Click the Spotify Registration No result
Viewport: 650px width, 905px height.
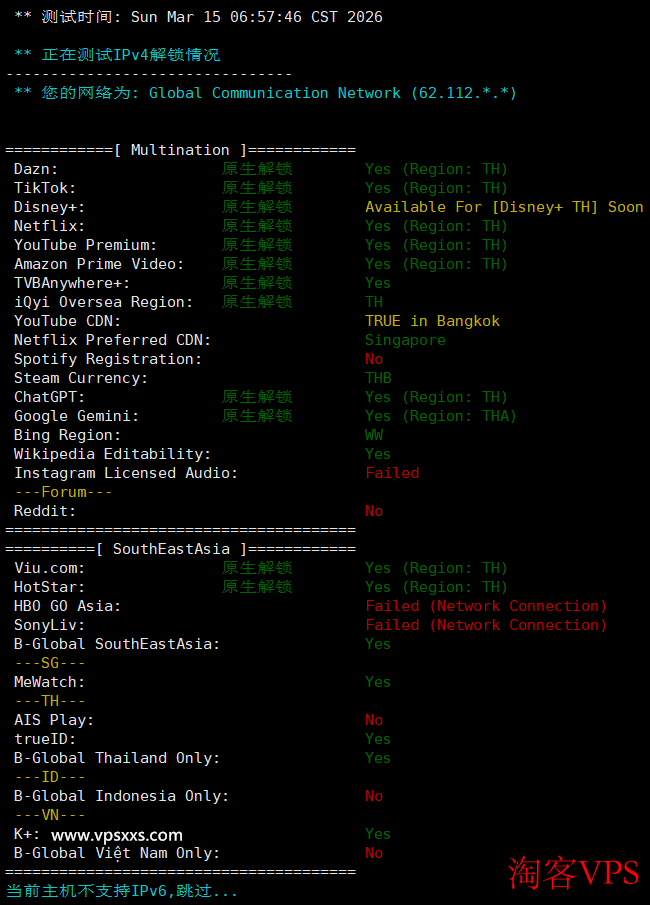coord(374,359)
